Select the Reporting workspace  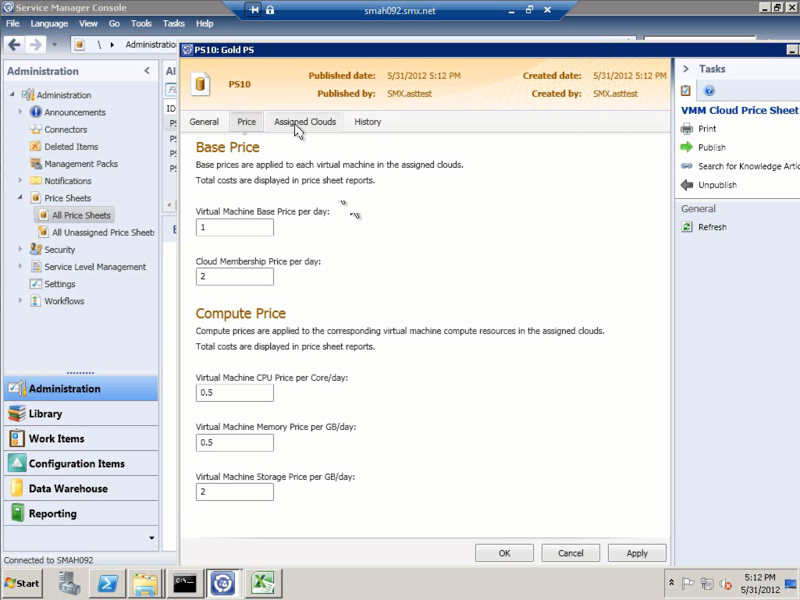81,514
